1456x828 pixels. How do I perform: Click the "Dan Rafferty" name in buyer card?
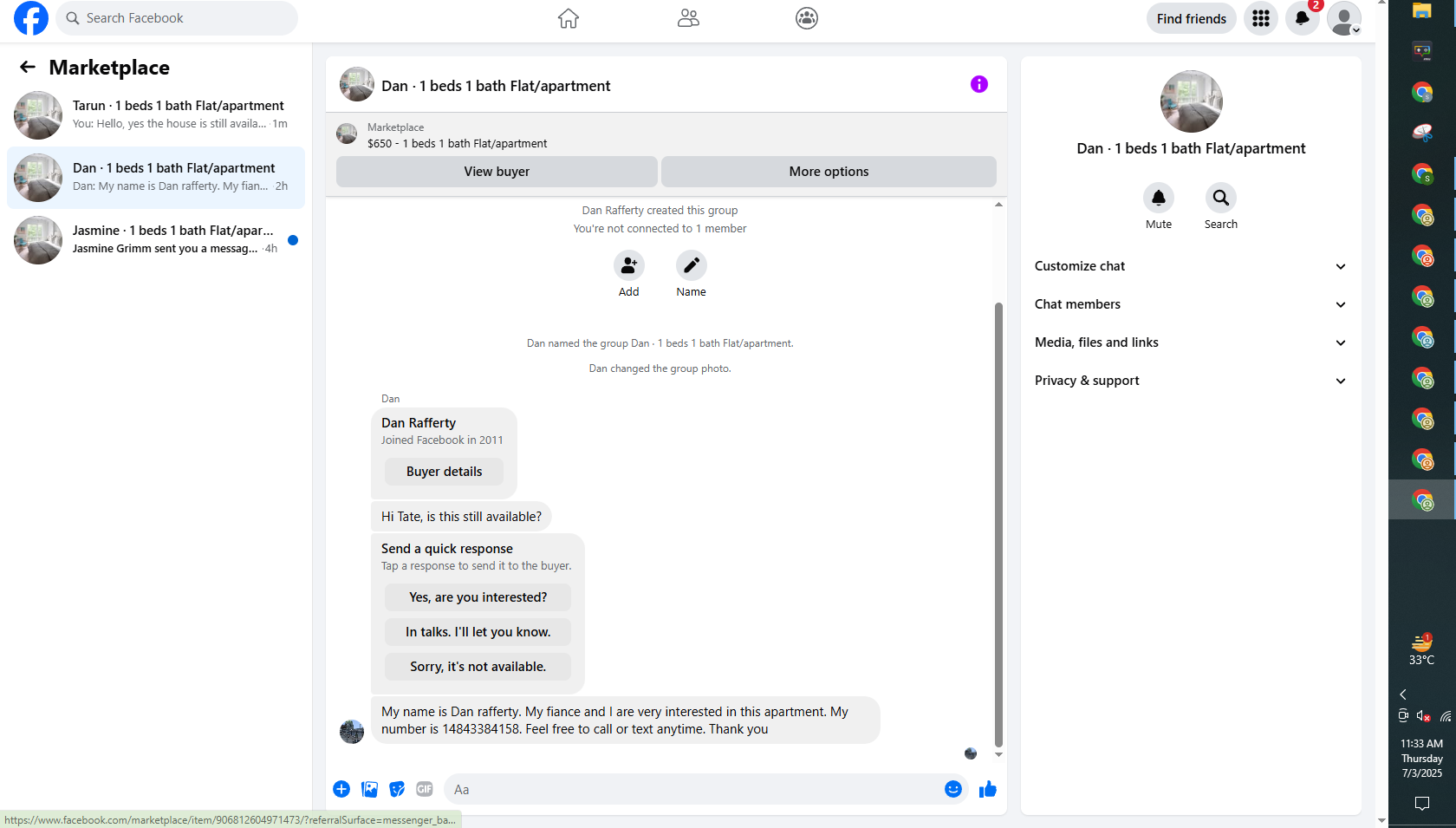(419, 423)
